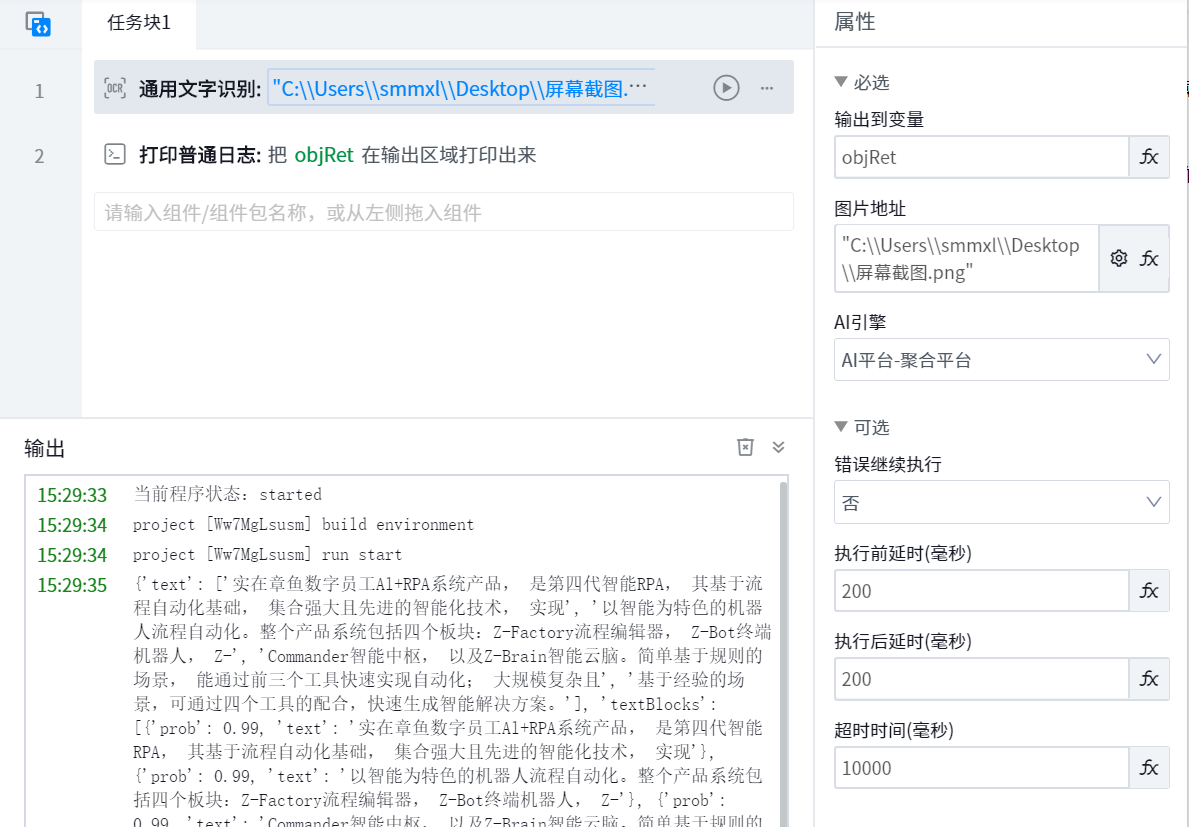1189x827 pixels.
Task: Clear the output log with trash icon
Action: point(745,447)
